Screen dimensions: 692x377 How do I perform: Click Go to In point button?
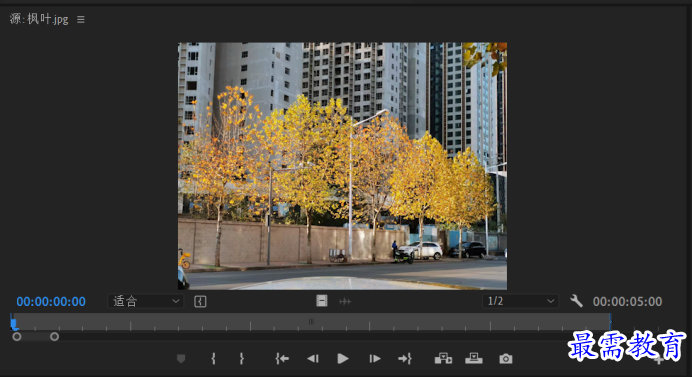click(282, 358)
